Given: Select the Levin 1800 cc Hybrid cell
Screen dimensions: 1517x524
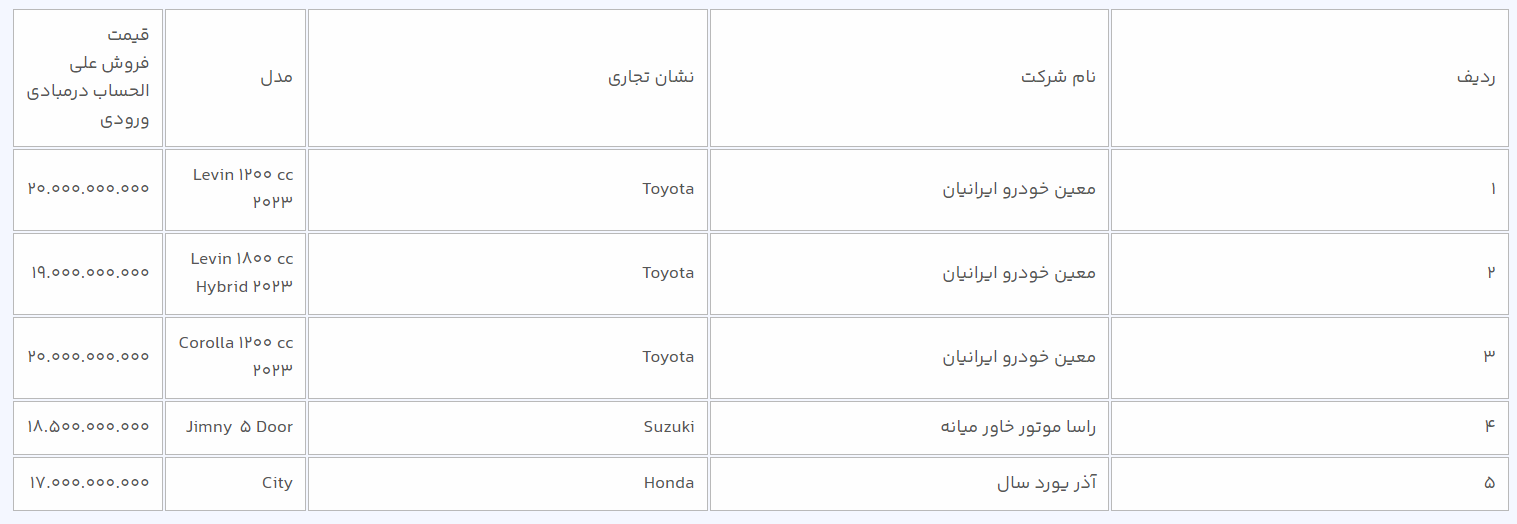Looking at the screenshot, I should (x=243, y=273).
